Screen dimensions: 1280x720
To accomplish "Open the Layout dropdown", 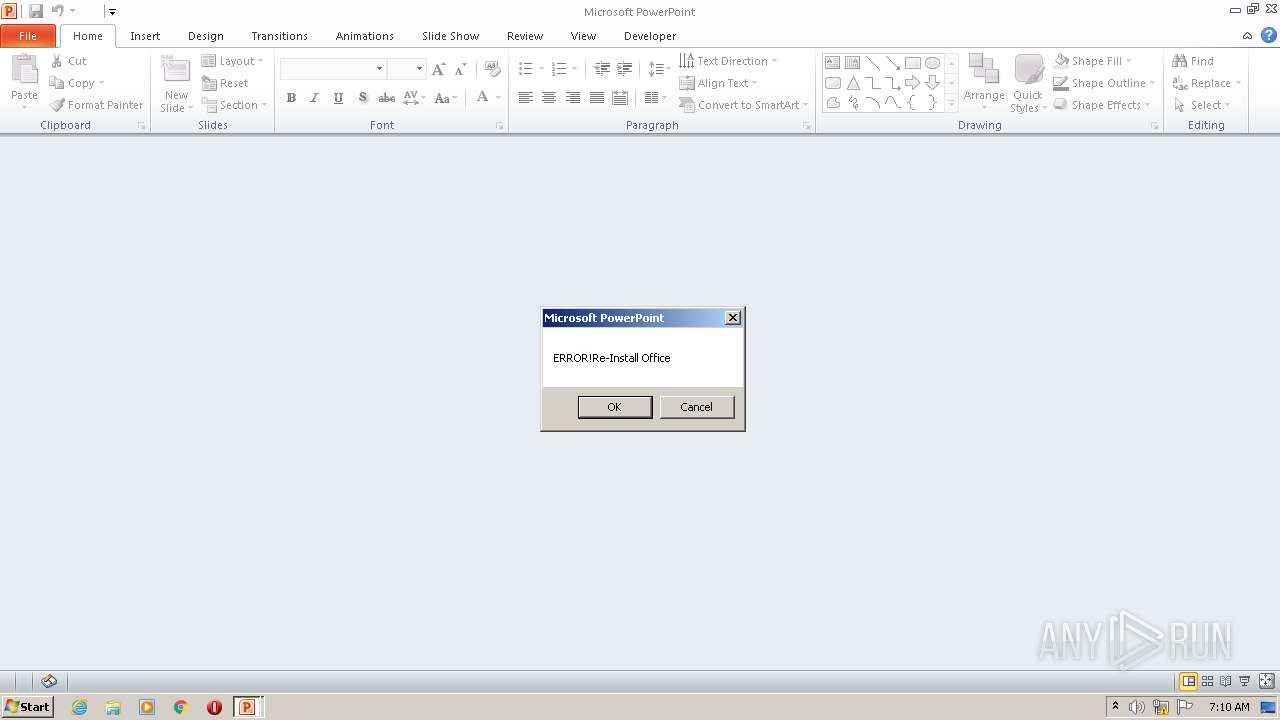I will pos(232,61).
